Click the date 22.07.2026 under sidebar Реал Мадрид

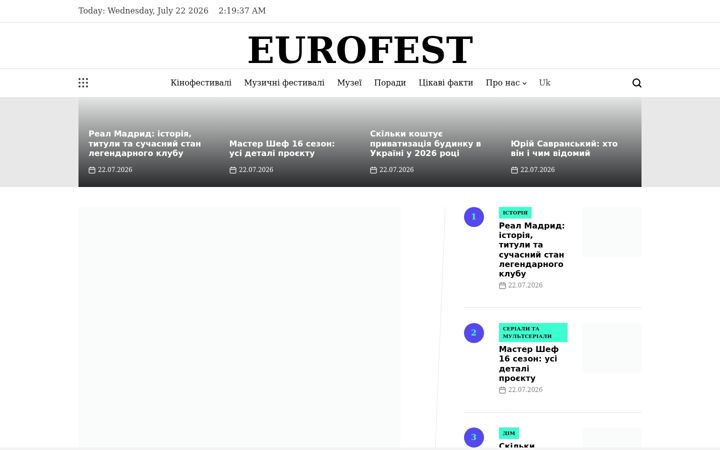click(525, 285)
